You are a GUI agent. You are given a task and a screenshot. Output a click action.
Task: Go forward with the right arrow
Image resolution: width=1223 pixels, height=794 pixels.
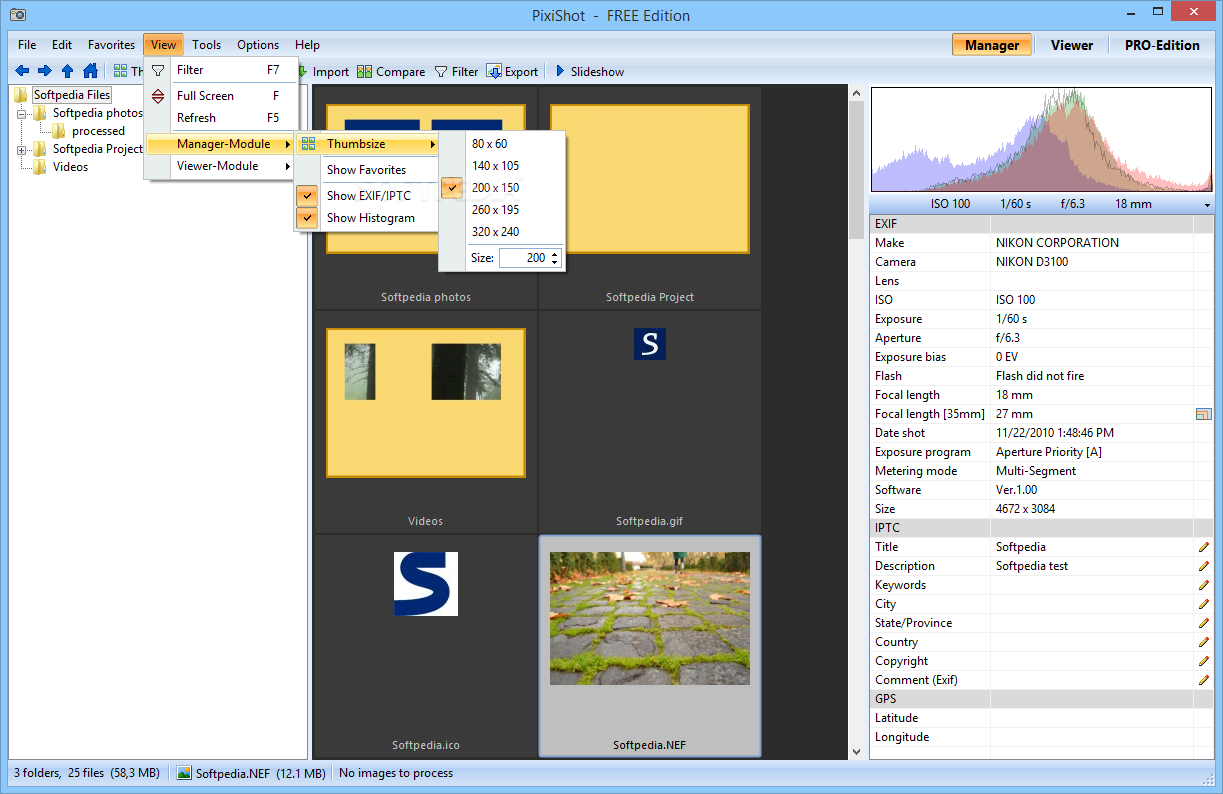44,71
